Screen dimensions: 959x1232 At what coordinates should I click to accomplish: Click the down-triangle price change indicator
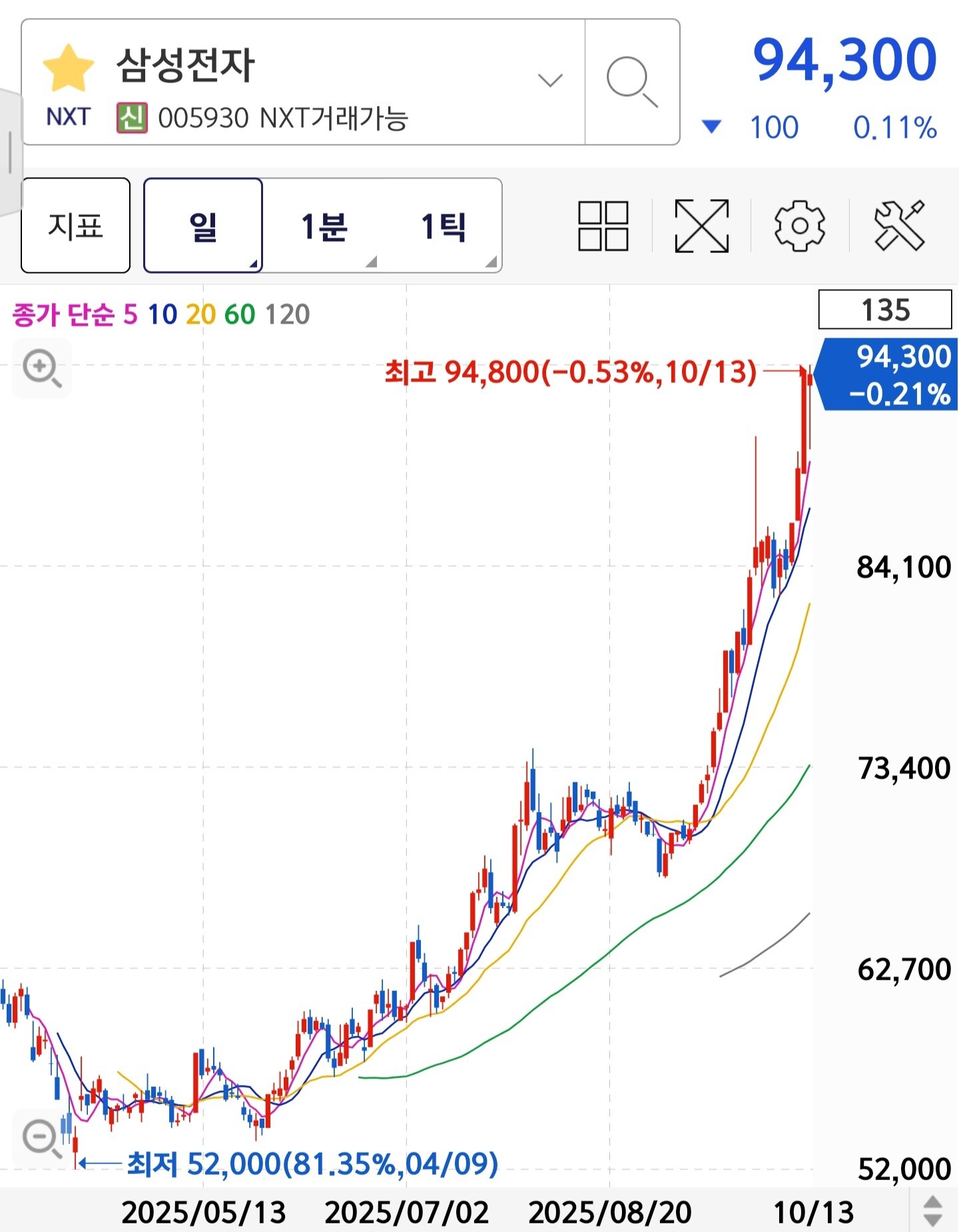(x=711, y=126)
